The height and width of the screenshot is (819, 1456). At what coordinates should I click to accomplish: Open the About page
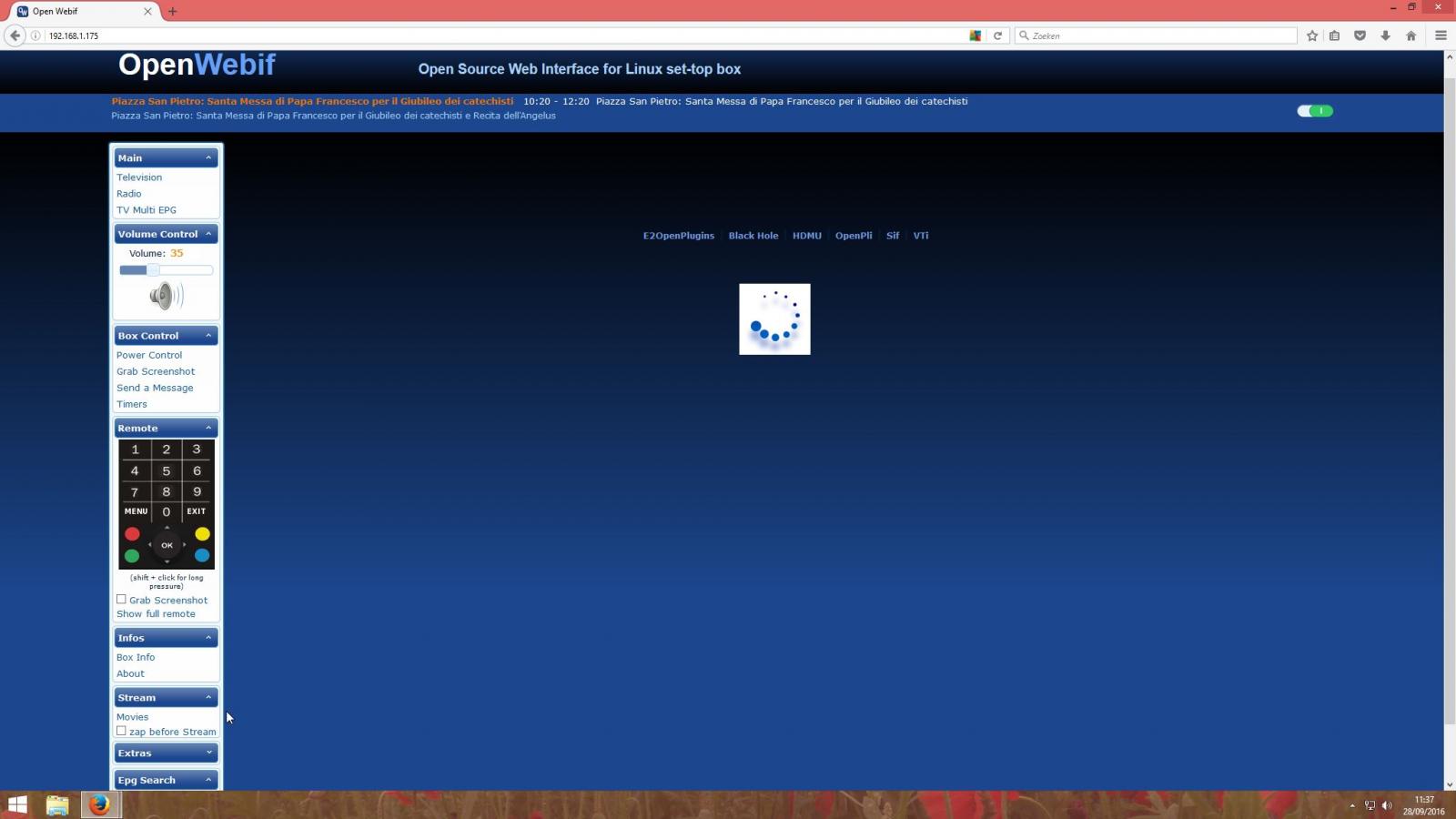coord(130,674)
